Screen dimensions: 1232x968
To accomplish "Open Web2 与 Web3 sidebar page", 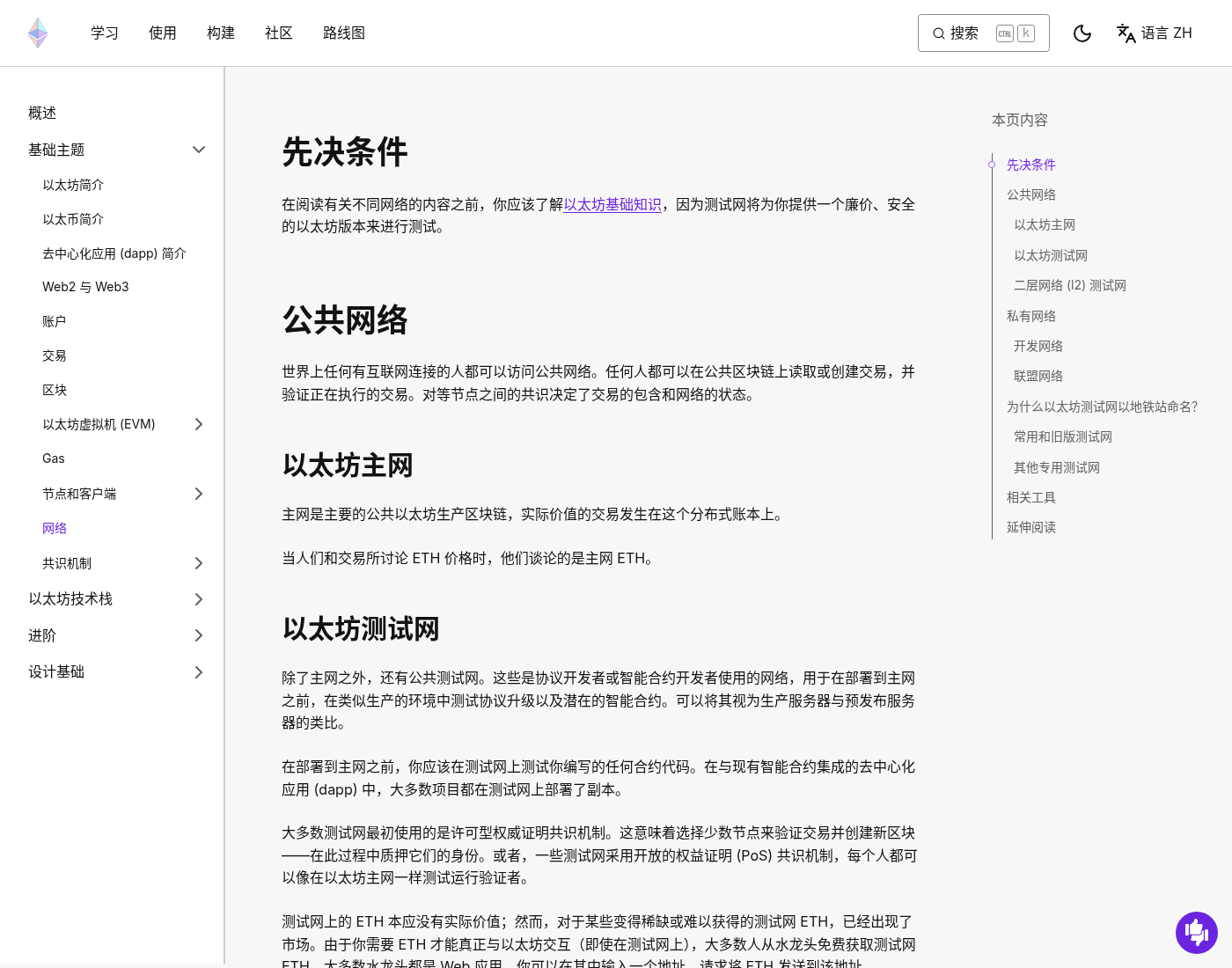I will coord(85,287).
